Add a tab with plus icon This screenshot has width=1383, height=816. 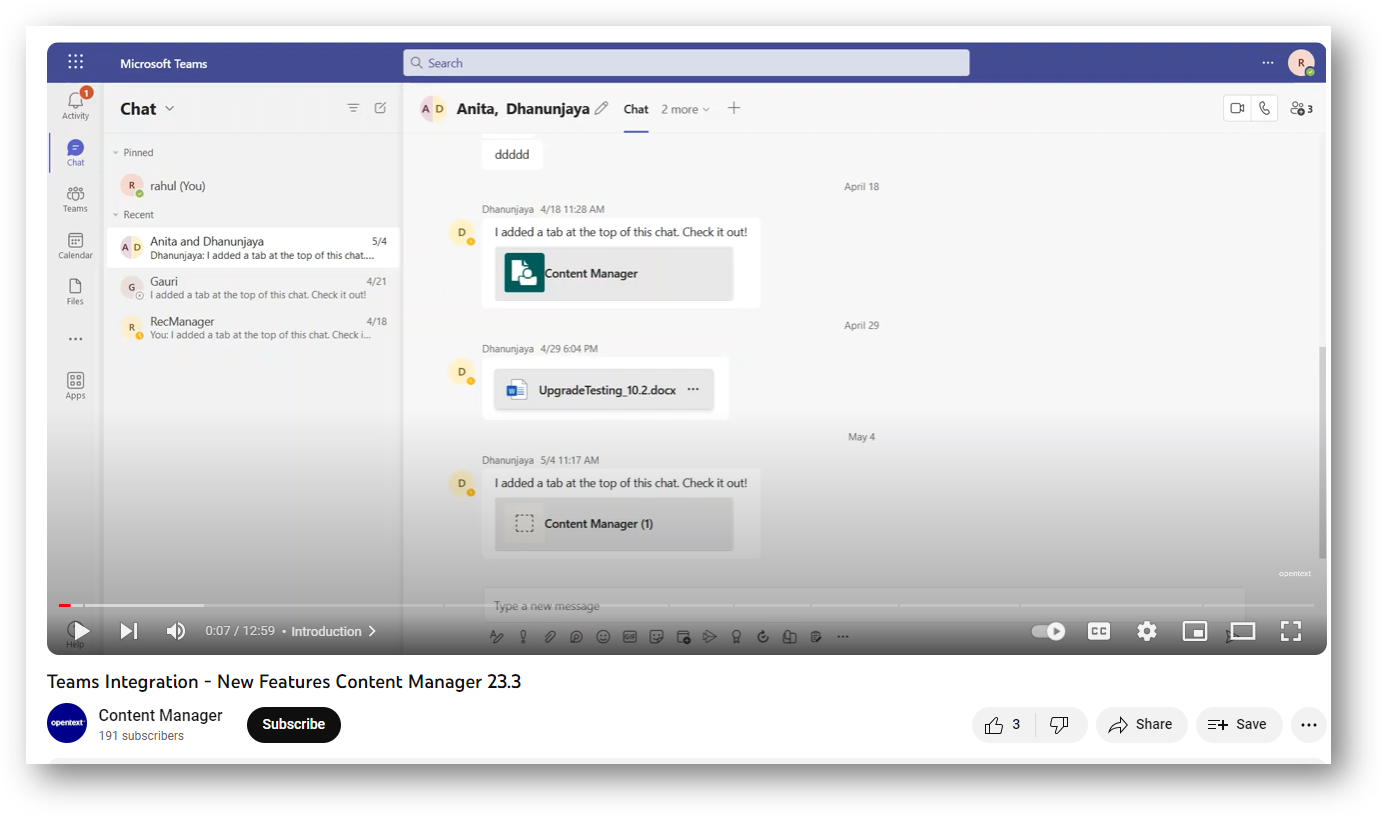pos(734,108)
